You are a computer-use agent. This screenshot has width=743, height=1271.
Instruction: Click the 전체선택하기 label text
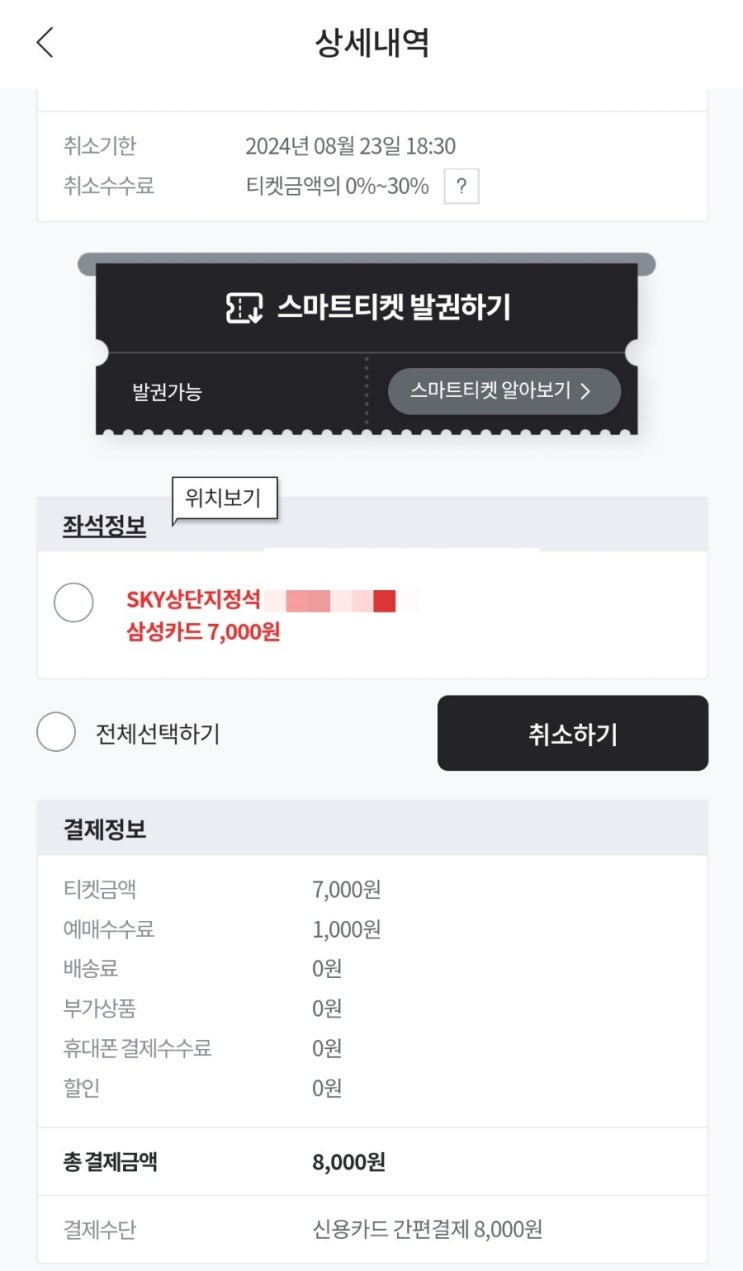click(x=158, y=733)
